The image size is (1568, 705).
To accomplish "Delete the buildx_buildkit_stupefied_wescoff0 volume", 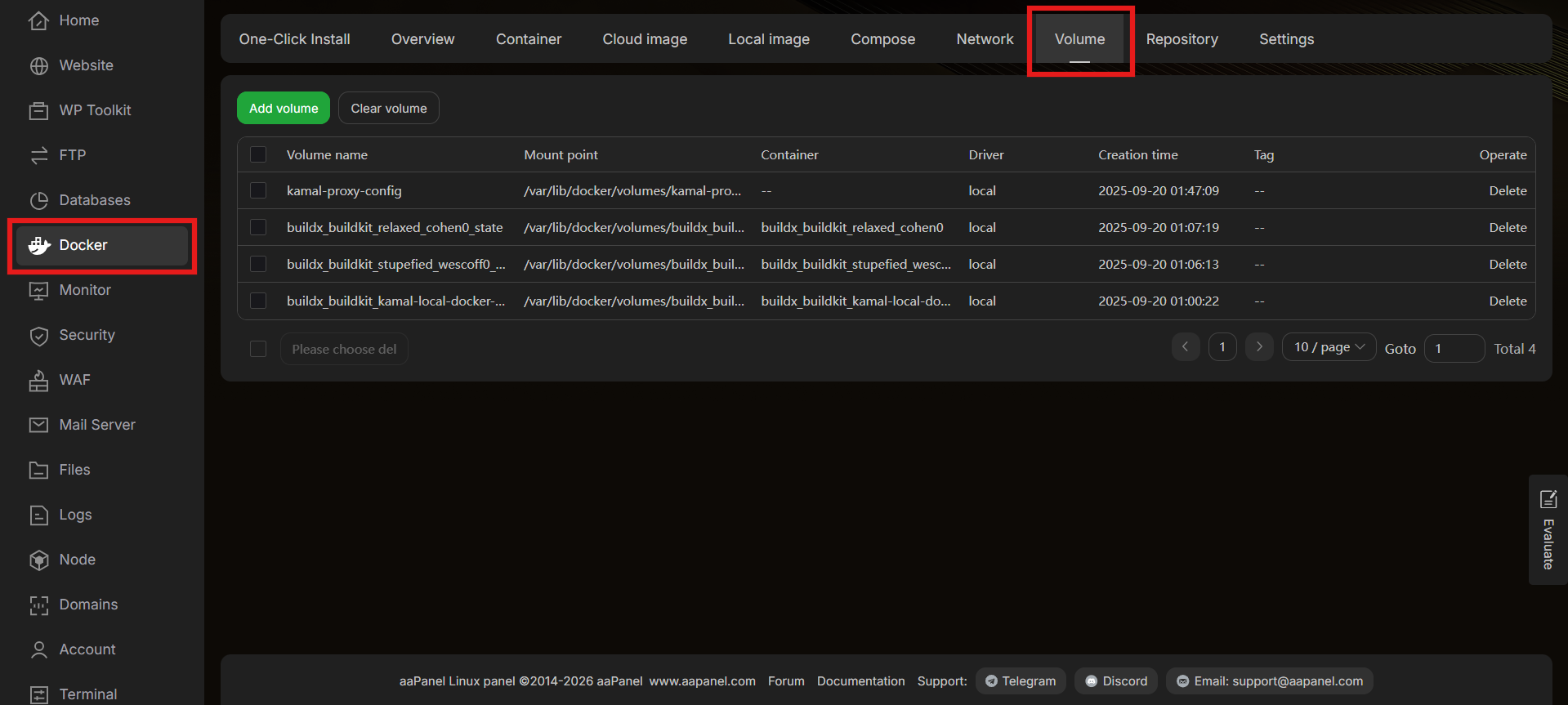I will [x=1508, y=264].
